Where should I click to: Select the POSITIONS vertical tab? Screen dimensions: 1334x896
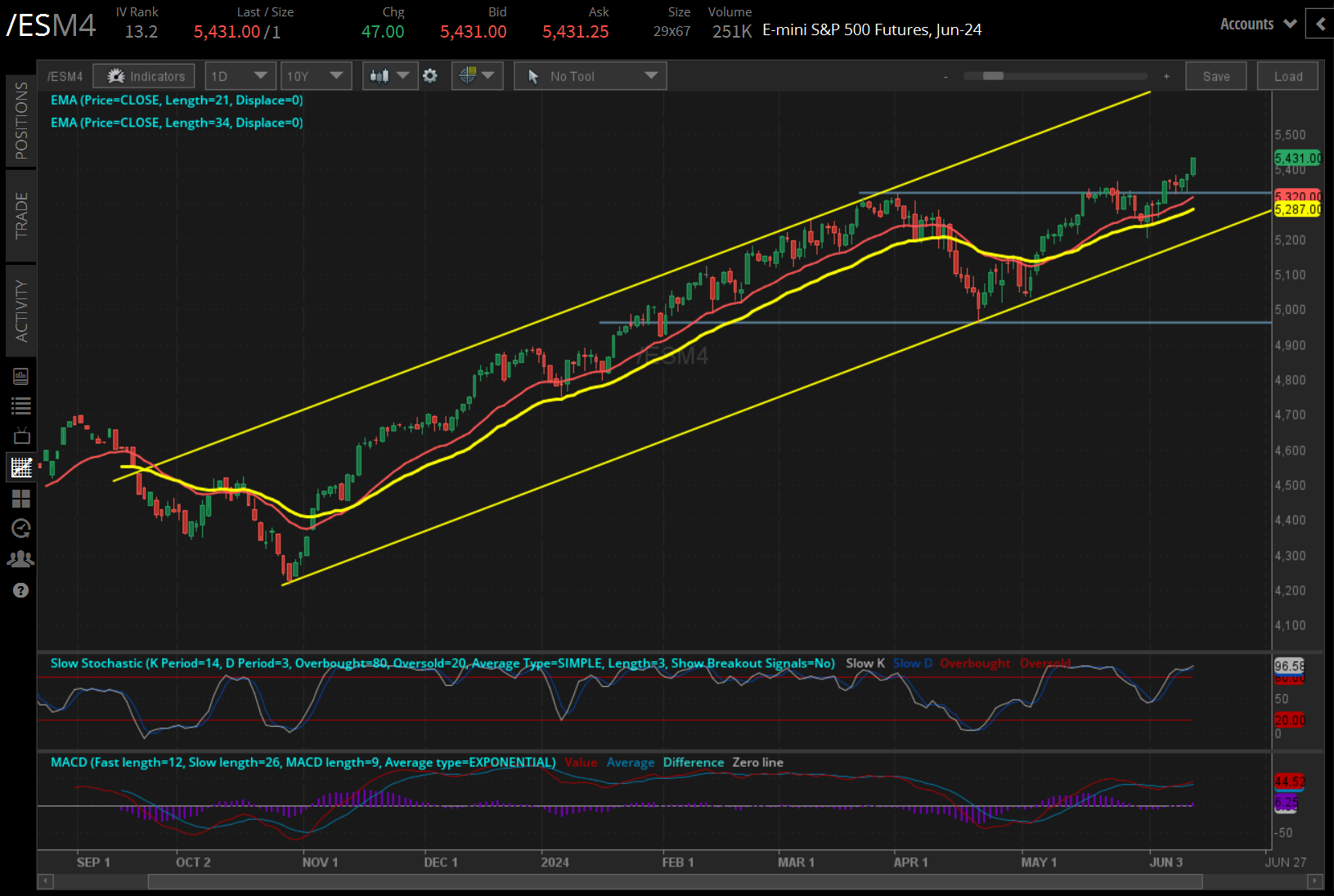[x=21, y=114]
